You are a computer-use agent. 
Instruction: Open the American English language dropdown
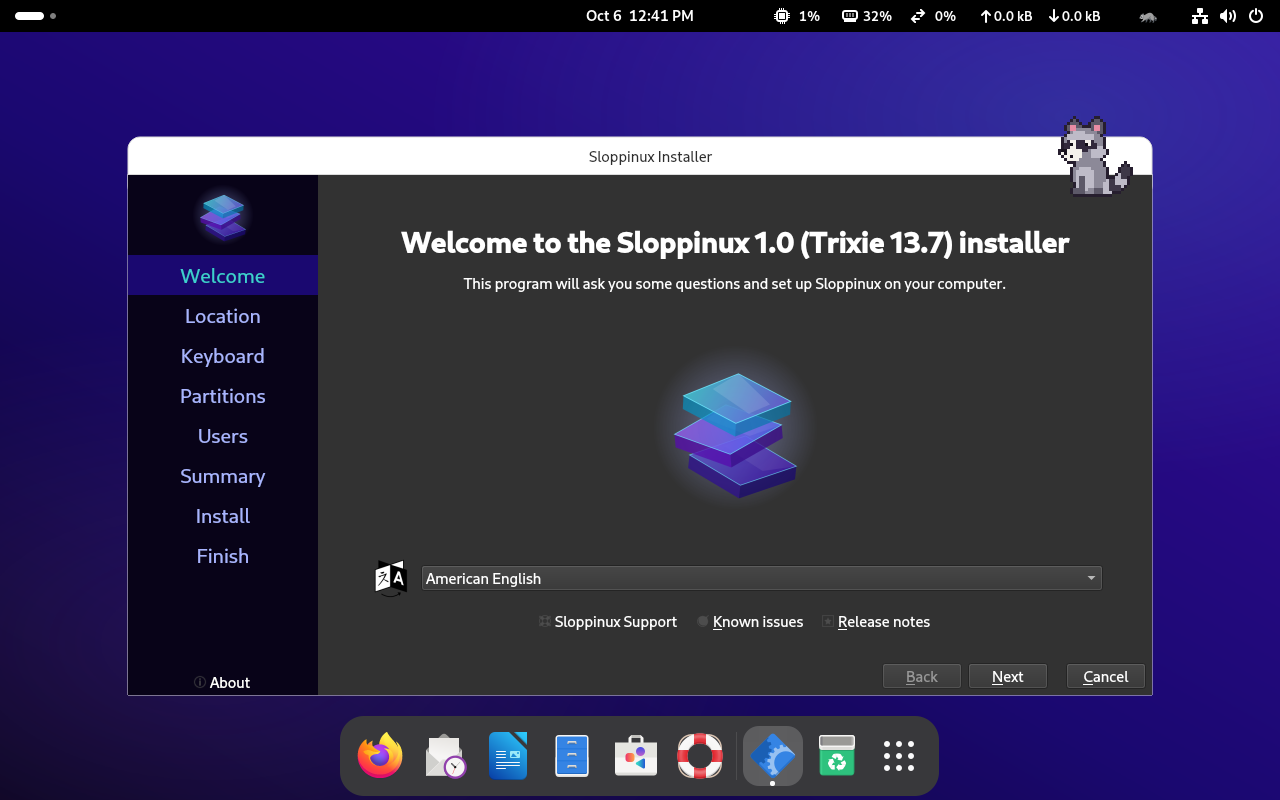pyautogui.click(x=761, y=578)
